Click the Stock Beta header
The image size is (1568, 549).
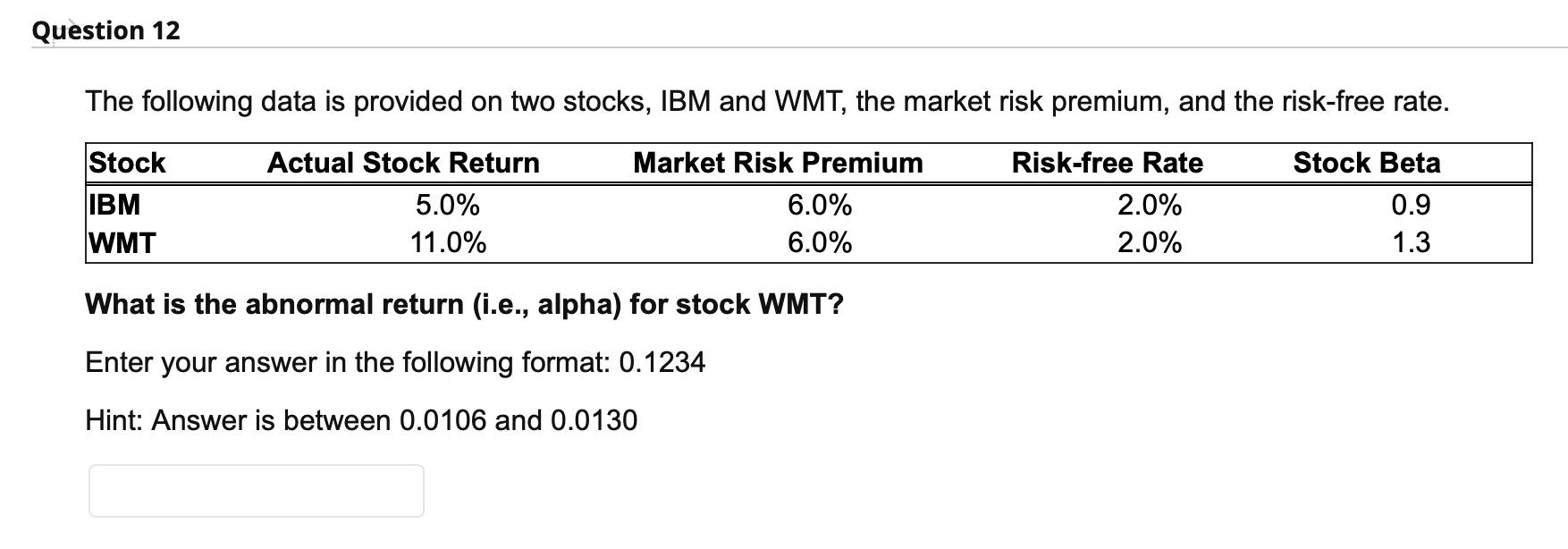1366,163
